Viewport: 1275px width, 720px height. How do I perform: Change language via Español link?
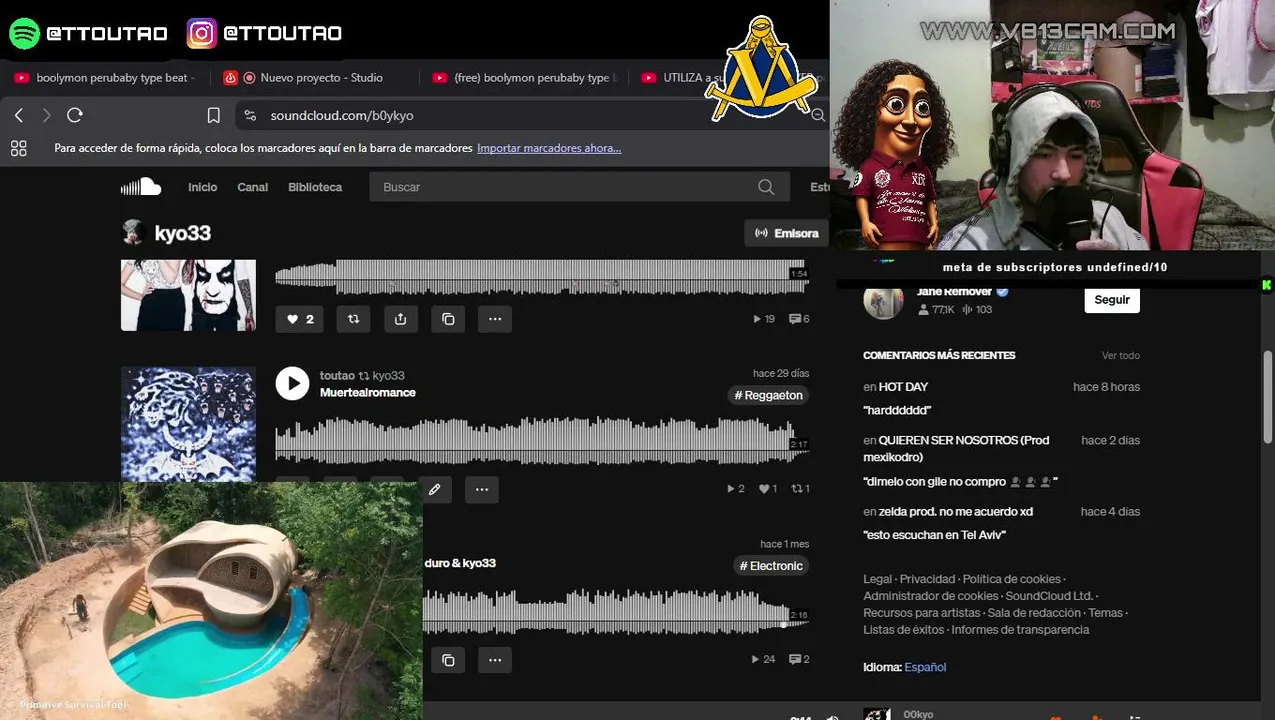coord(925,667)
